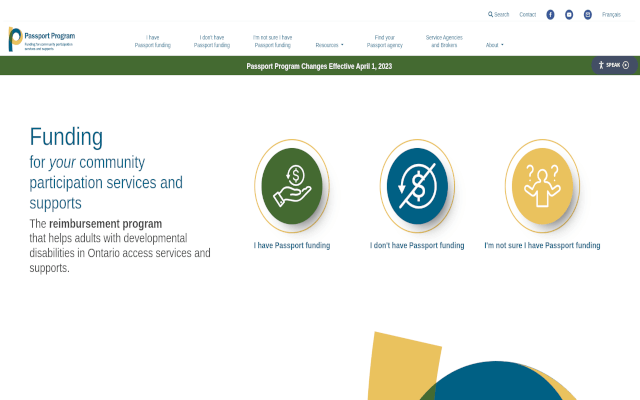Click the yellow confused person icon
Image resolution: width=640 pixels, height=400 pixels.
tap(542, 184)
